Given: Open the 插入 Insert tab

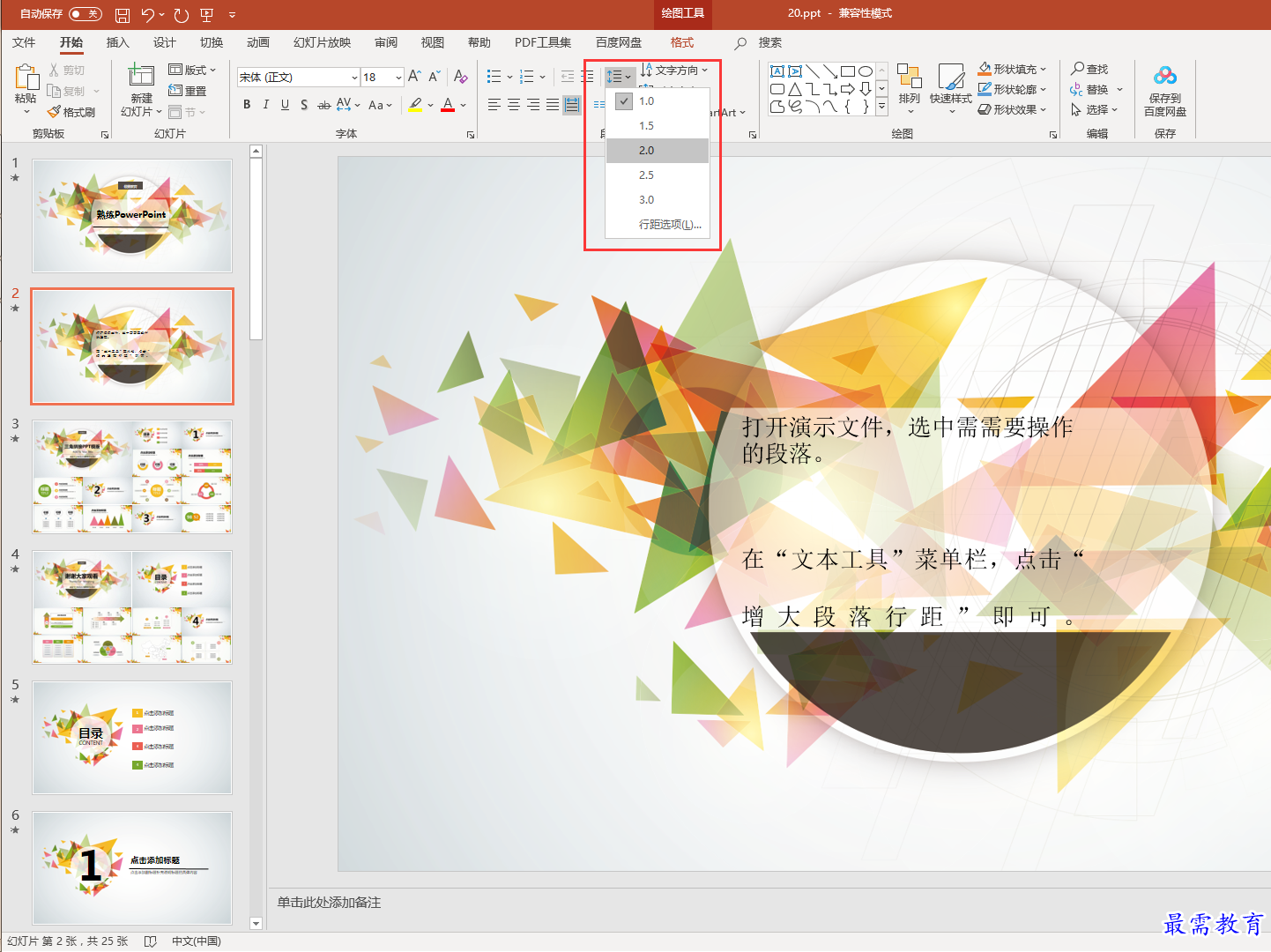Looking at the screenshot, I should pyautogui.click(x=117, y=42).
